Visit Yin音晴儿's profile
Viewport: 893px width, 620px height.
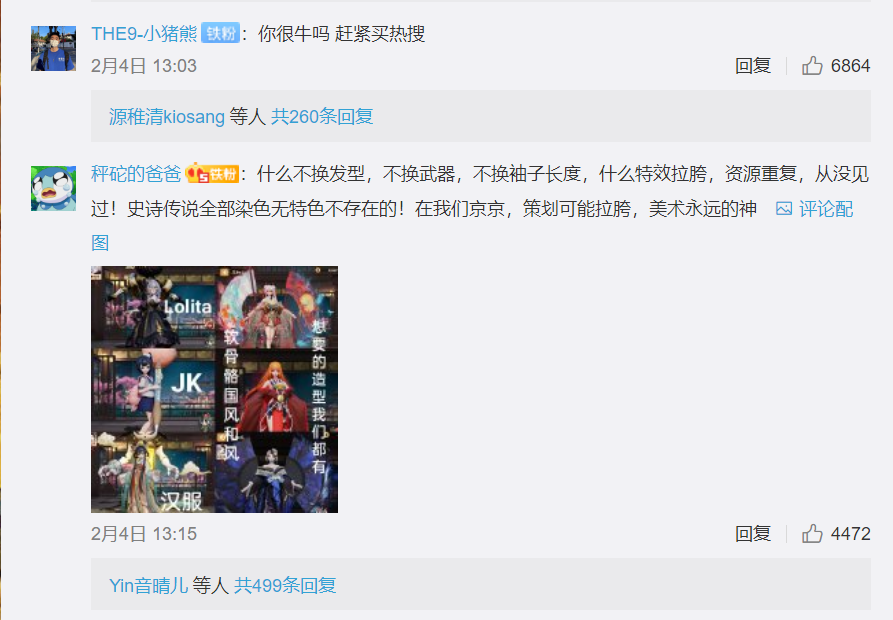point(148,585)
